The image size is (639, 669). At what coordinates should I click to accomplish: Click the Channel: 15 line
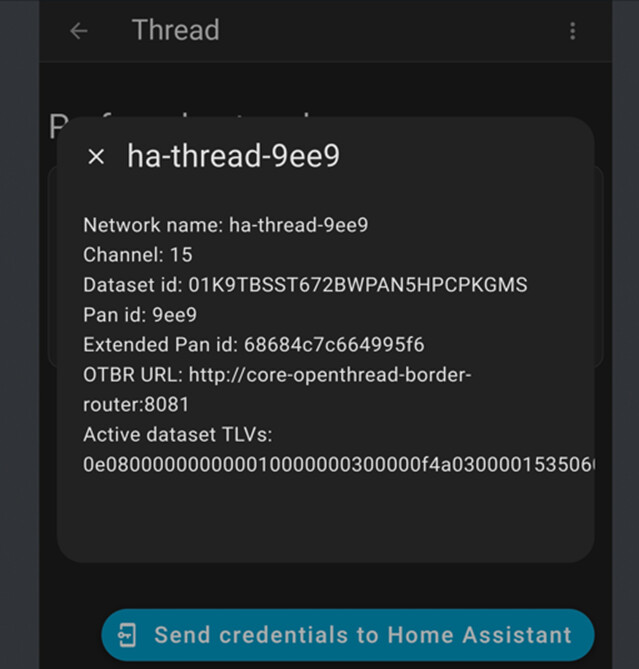click(x=138, y=255)
